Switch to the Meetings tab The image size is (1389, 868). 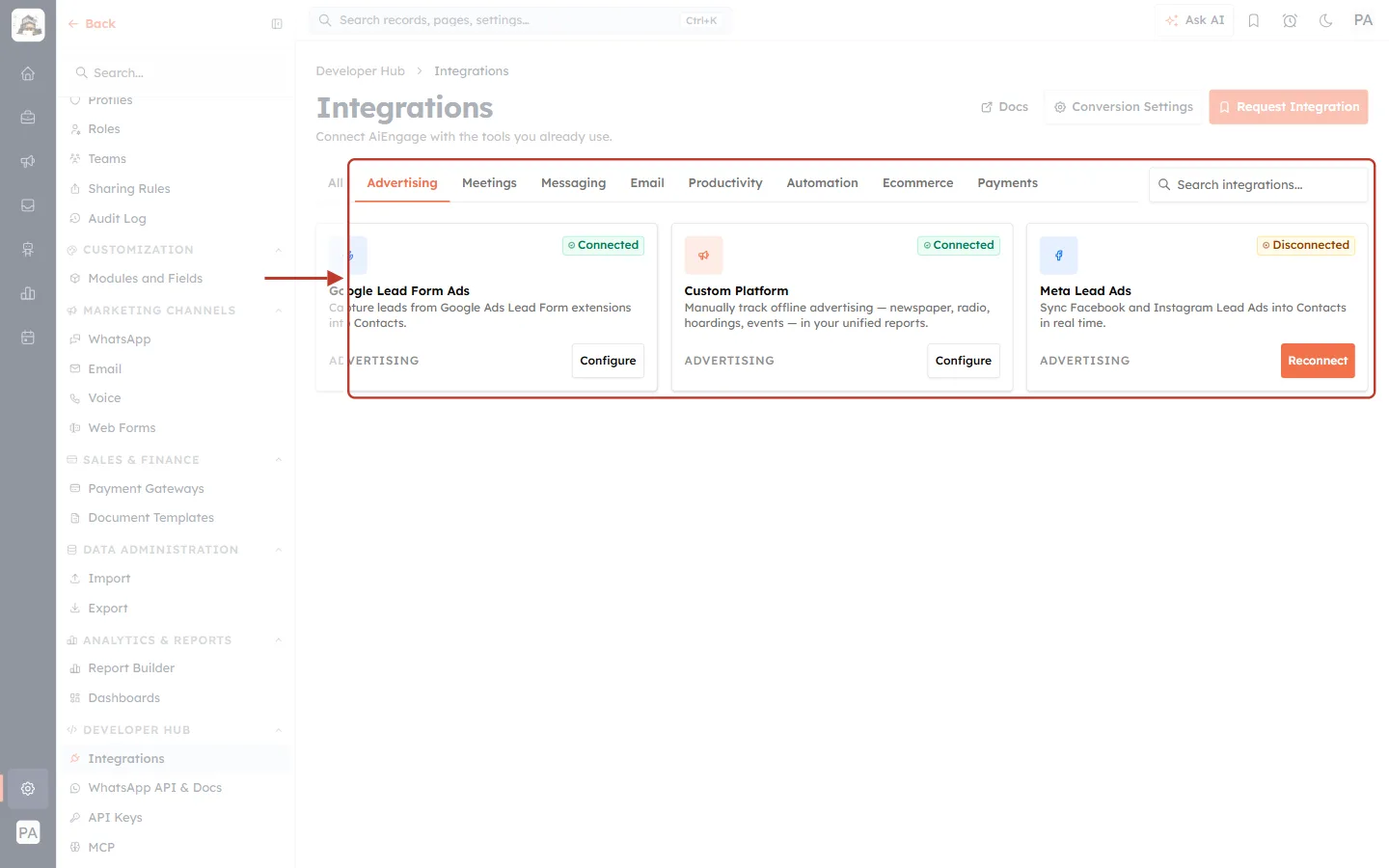coord(489,183)
